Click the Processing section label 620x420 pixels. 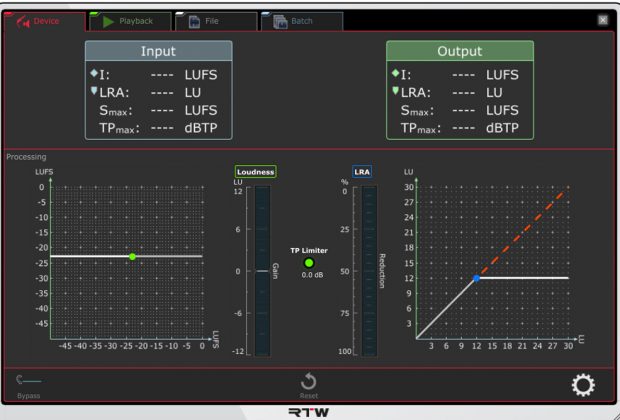pos(26,157)
